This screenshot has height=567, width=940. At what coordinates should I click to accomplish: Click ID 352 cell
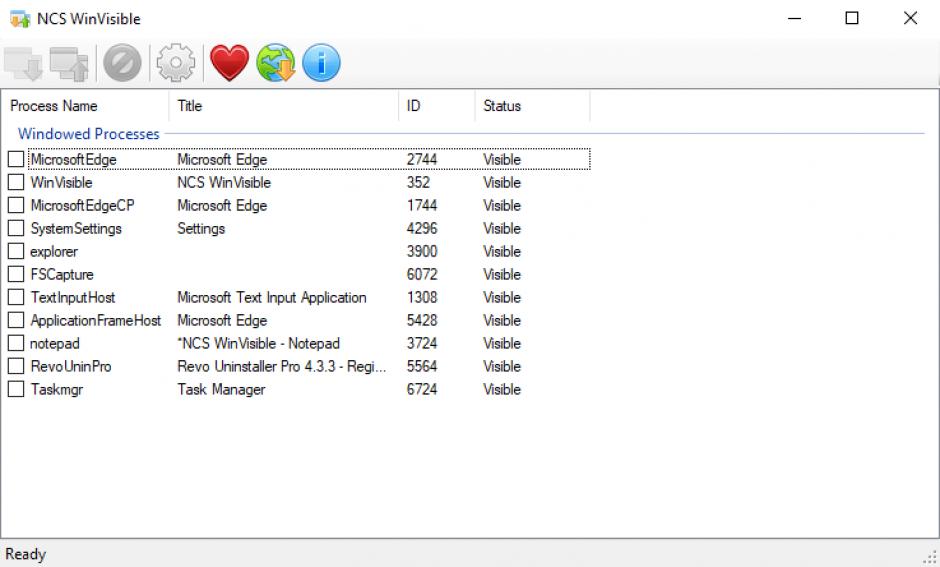tap(418, 182)
